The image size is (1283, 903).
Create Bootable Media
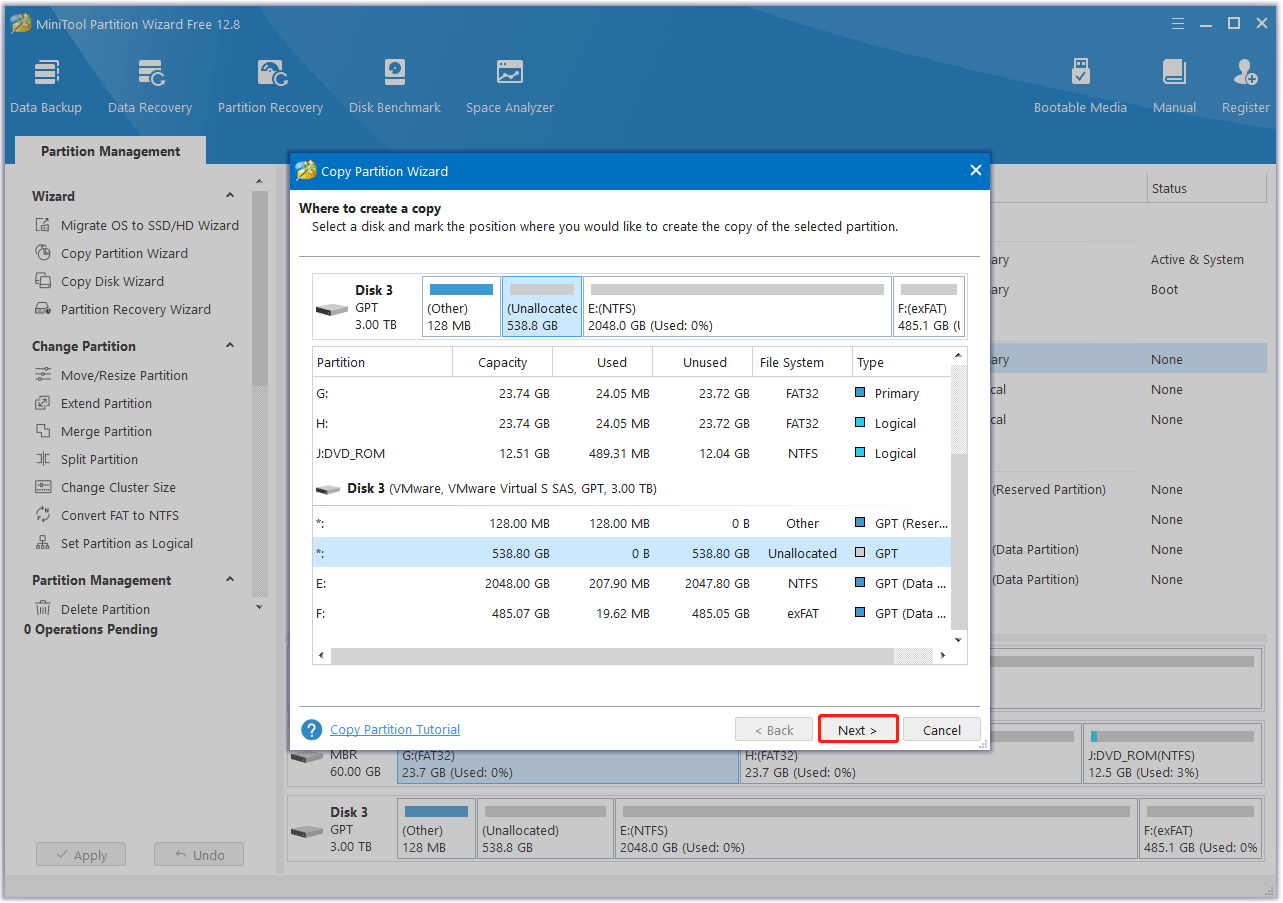[1080, 87]
